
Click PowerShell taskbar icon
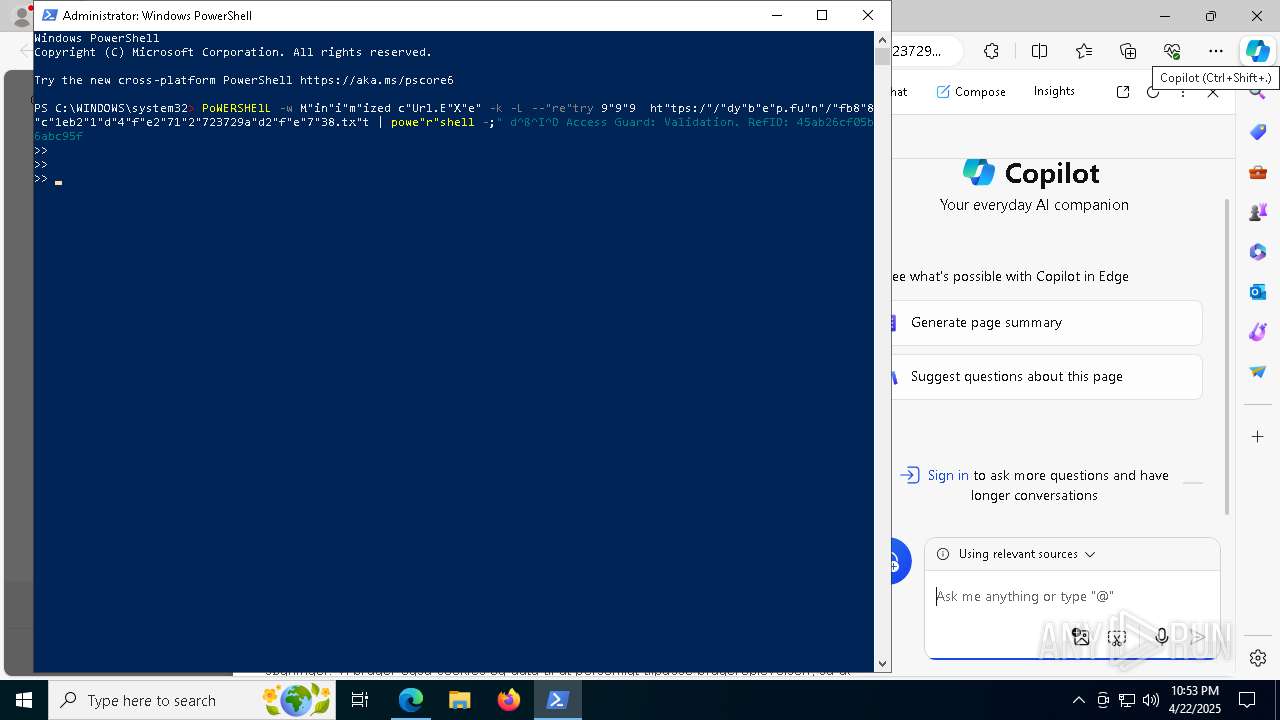pyautogui.click(x=557, y=700)
